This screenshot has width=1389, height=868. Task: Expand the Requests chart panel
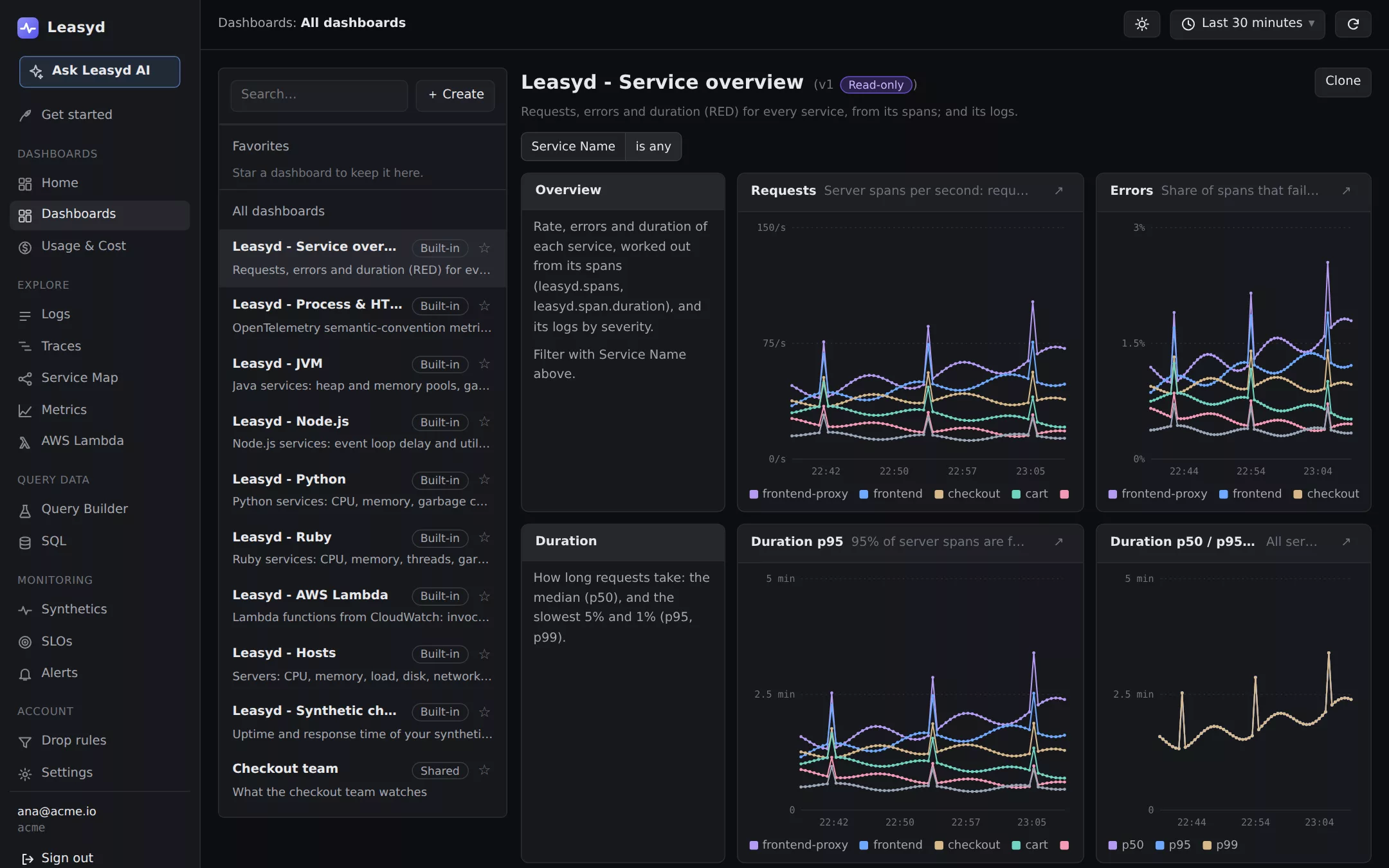tap(1059, 191)
